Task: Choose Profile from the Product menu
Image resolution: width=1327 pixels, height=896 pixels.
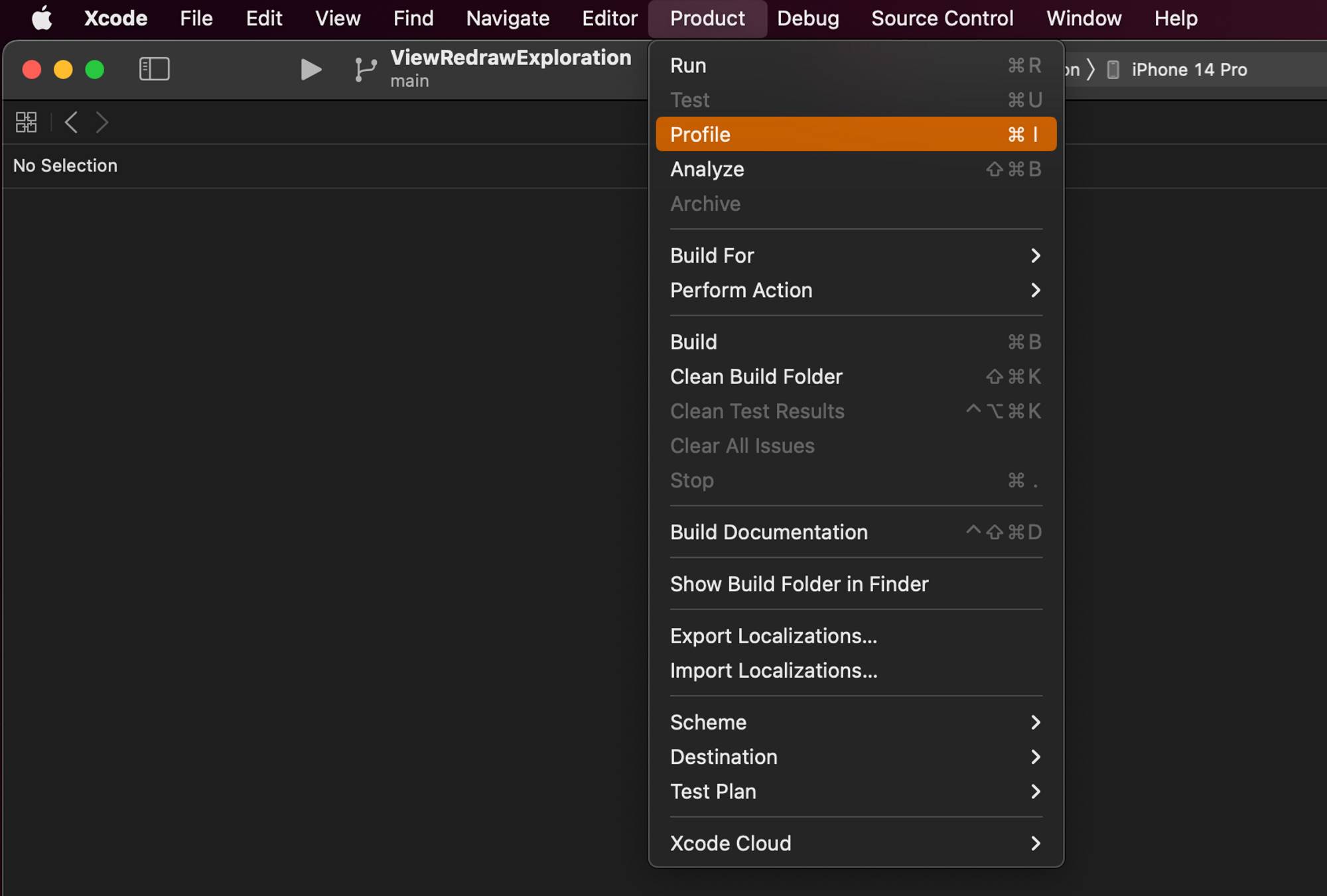Action: click(856, 134)
